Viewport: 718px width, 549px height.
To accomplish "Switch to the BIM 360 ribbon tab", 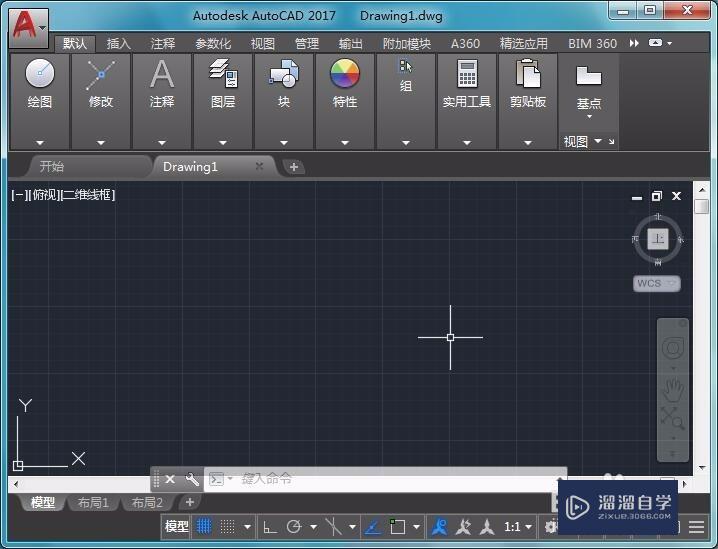I will [x=593, y=43].
